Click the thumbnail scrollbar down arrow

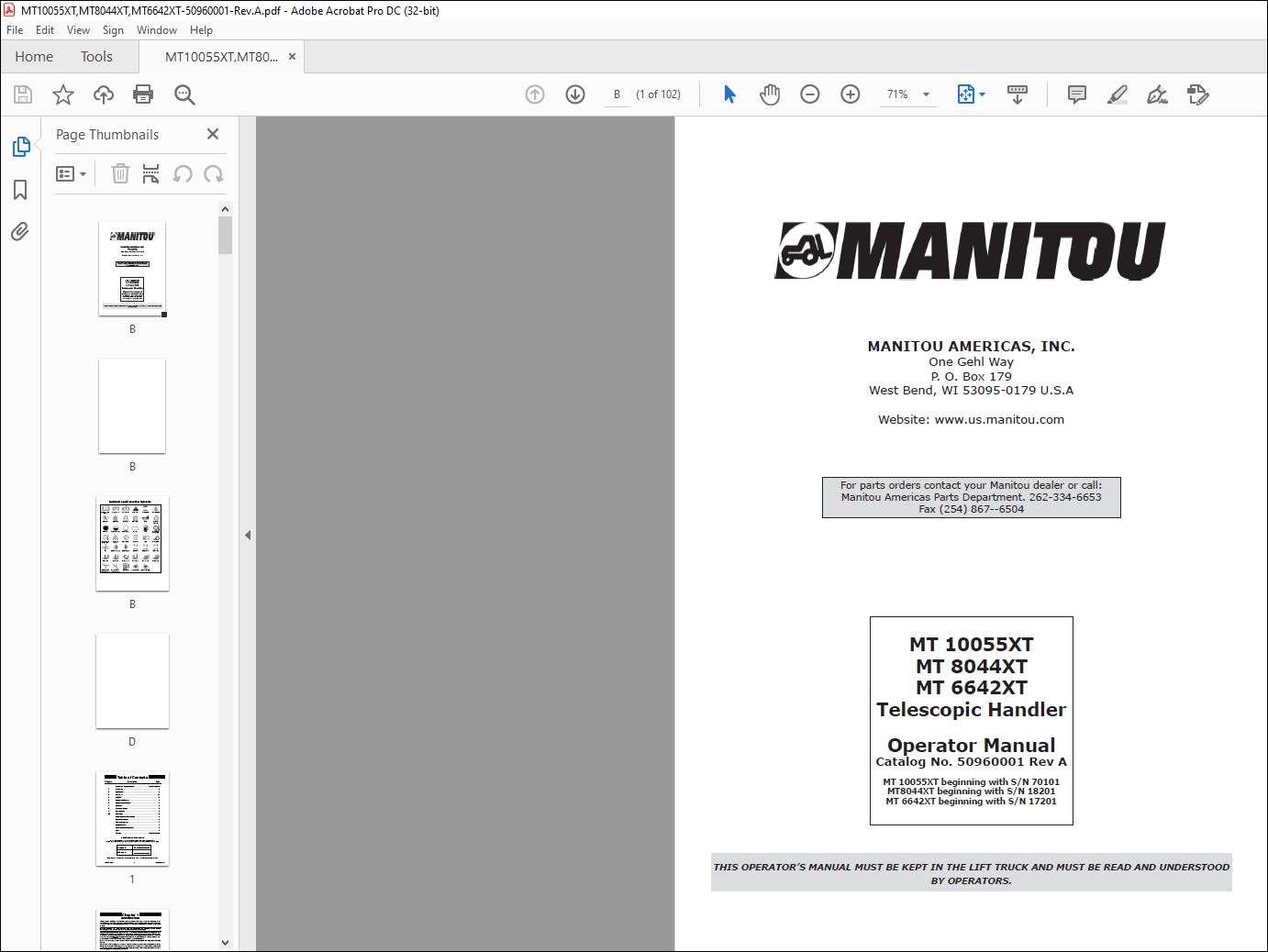(225, 942)
